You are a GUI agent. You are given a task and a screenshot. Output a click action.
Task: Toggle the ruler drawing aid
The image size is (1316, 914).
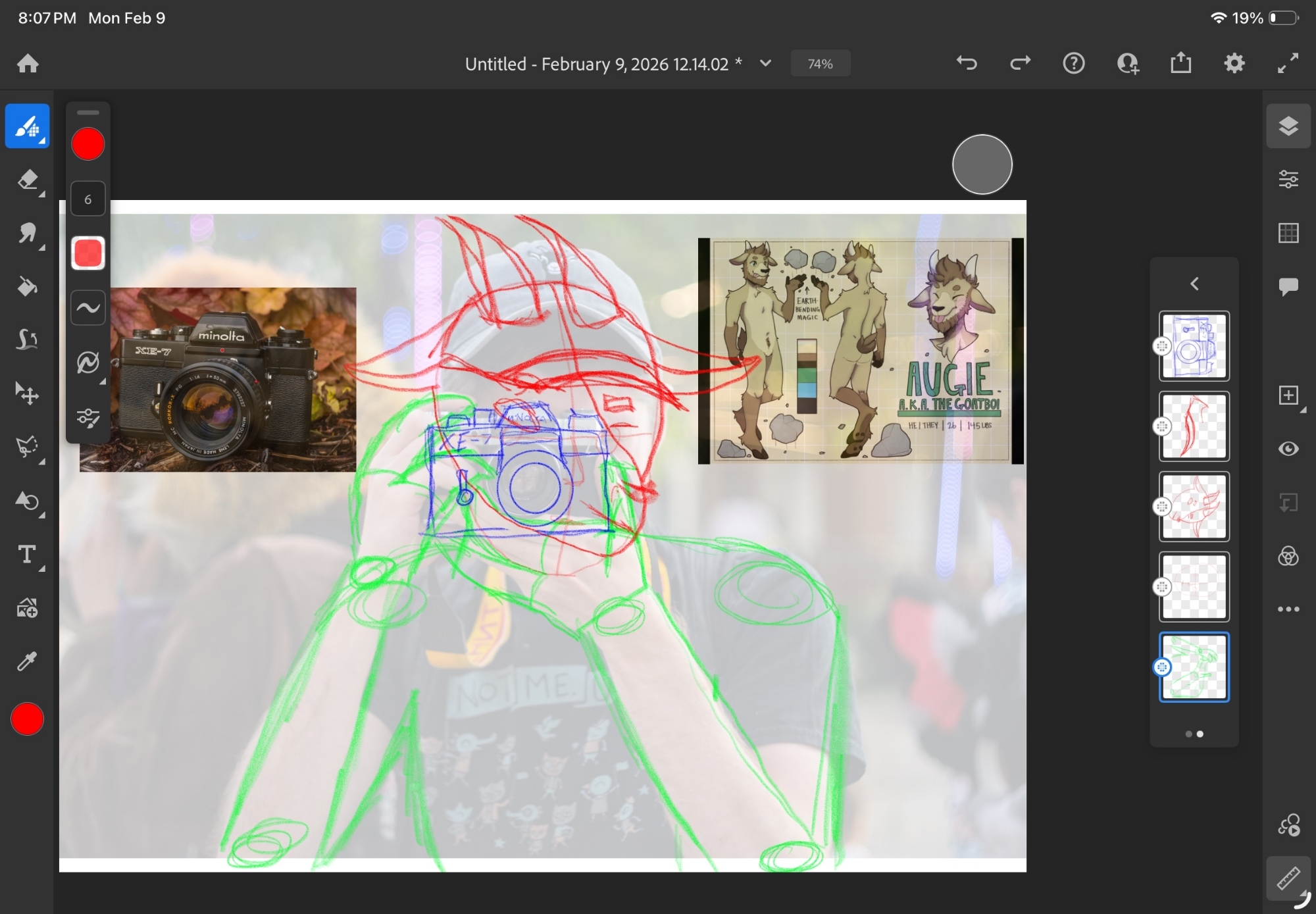click(1288, 878)
